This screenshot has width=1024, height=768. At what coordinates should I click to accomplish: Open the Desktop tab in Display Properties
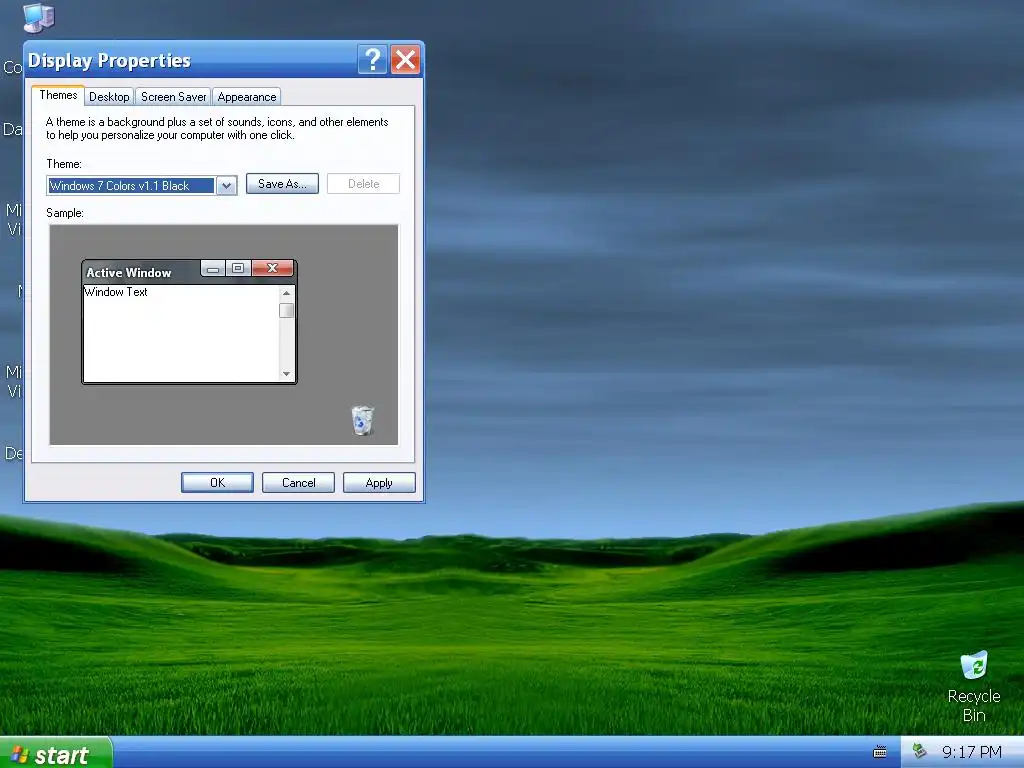[109, 97]
